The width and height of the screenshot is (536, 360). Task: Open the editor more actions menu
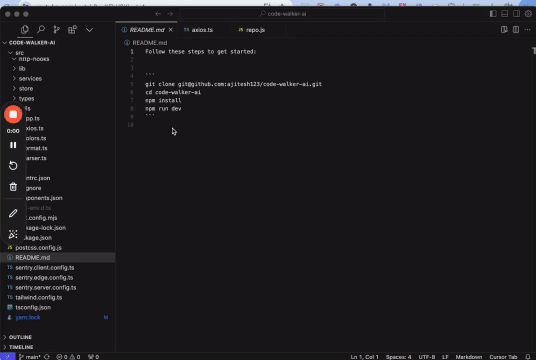[527, 30]
